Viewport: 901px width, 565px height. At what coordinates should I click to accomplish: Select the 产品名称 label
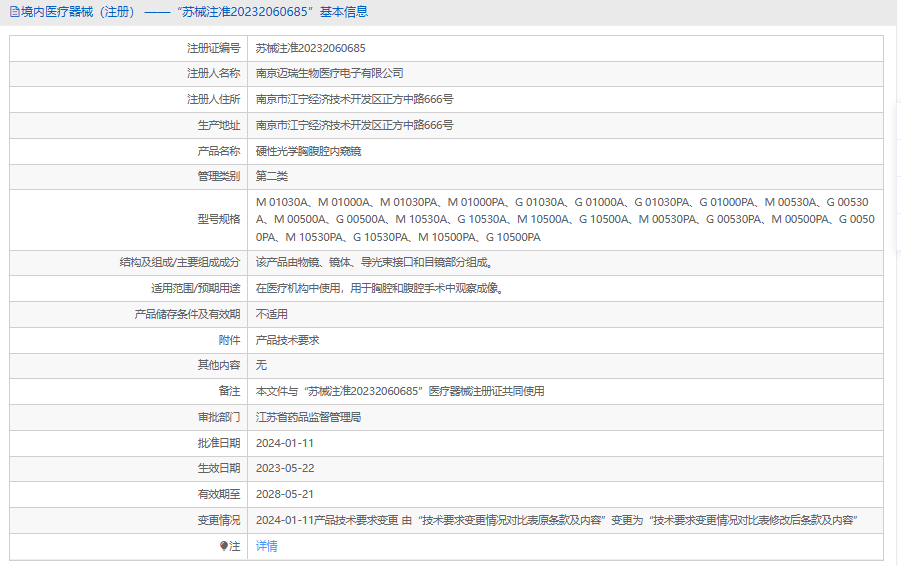[x=219, y=151]
